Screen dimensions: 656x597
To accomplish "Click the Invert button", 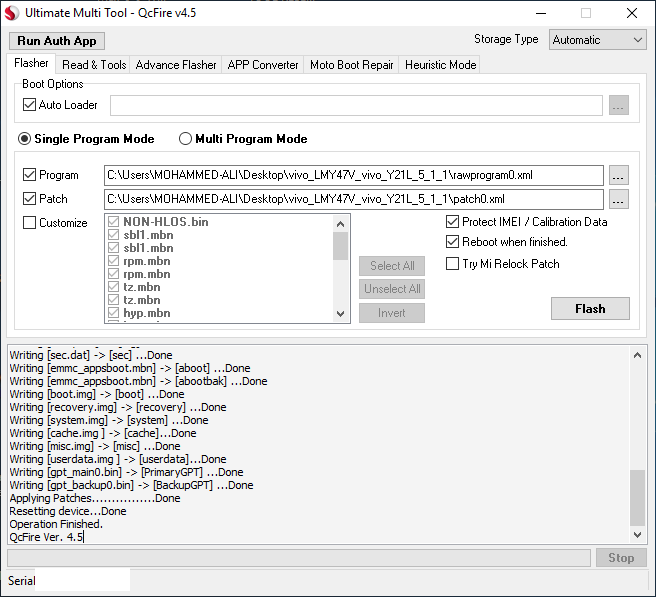I will click(x=392, y=313).
